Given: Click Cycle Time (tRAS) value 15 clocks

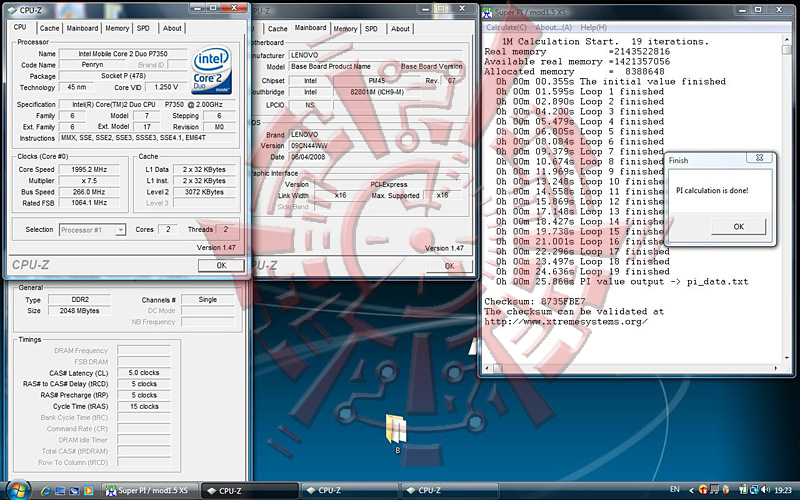Looking at the screenshot, I should 144,407.
